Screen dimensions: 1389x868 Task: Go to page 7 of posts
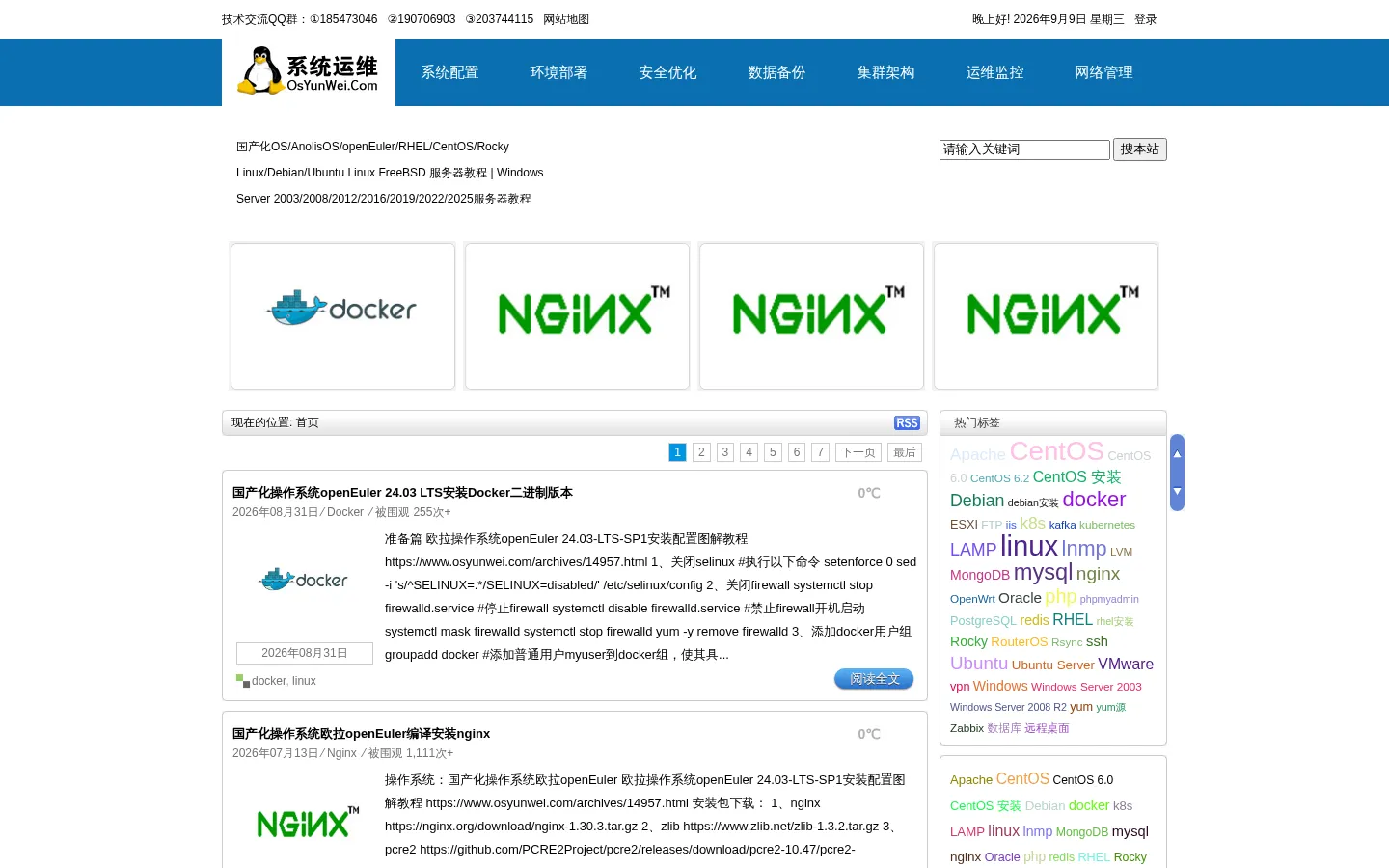[x=820, y=452]
